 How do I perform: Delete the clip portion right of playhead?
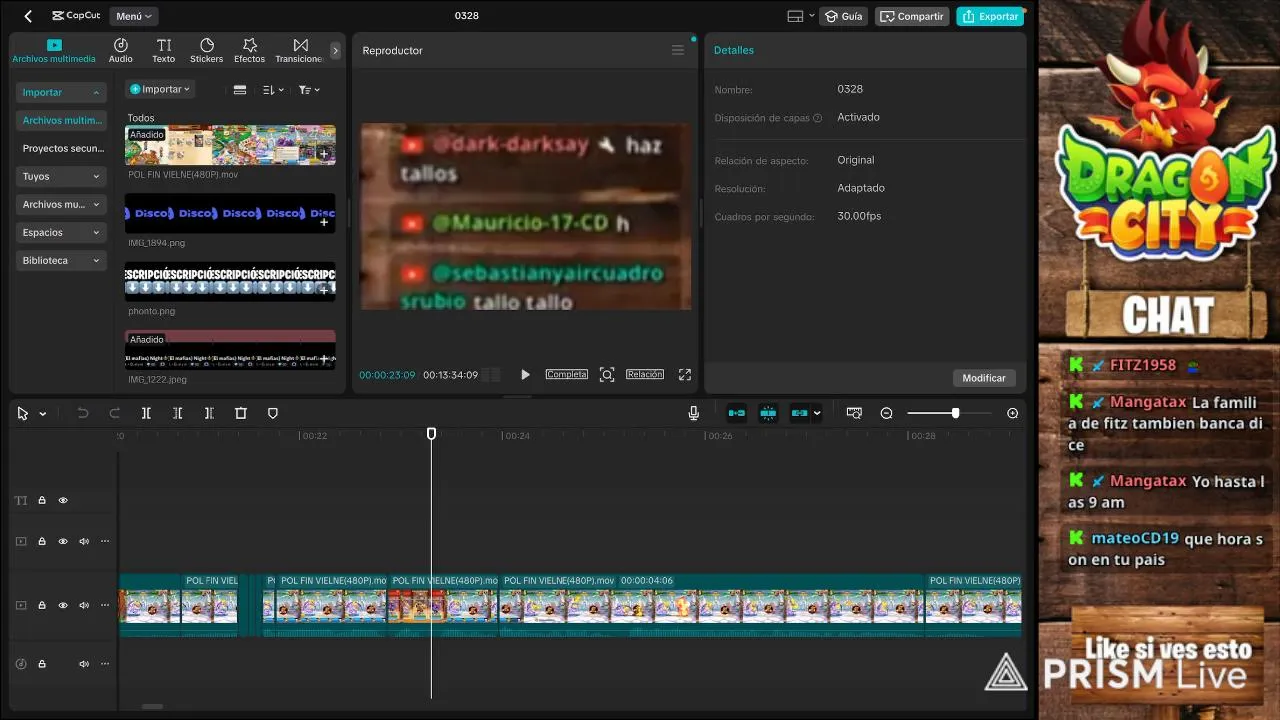(209, 413)
